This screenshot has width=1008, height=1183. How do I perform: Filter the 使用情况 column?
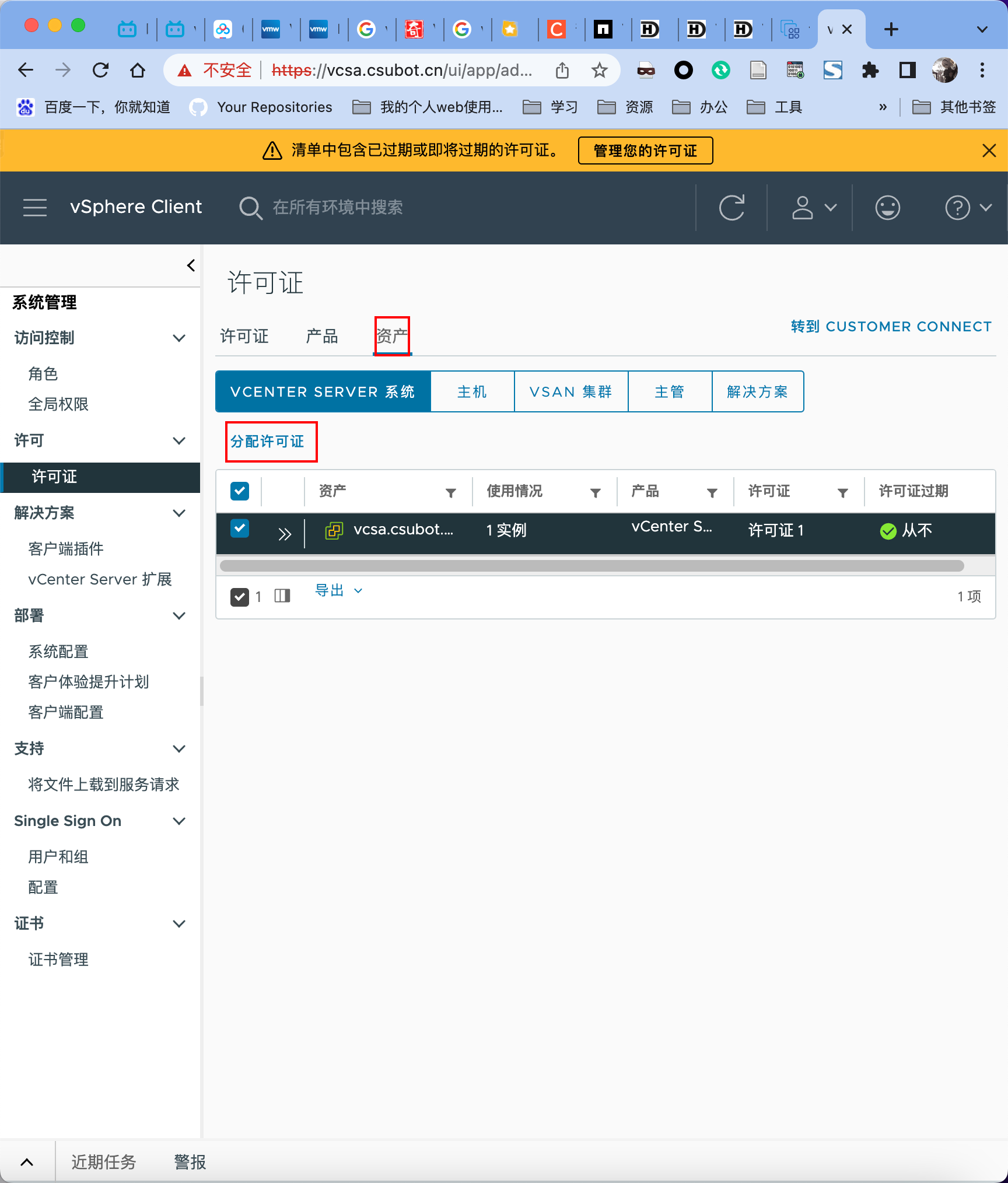click(596, 493)
